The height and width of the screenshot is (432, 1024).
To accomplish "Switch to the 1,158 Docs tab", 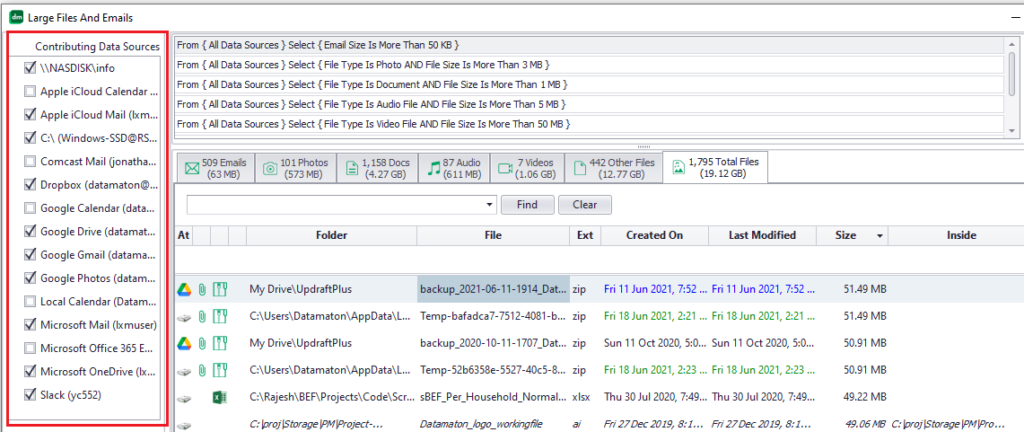I will click(x=377, y=168).
